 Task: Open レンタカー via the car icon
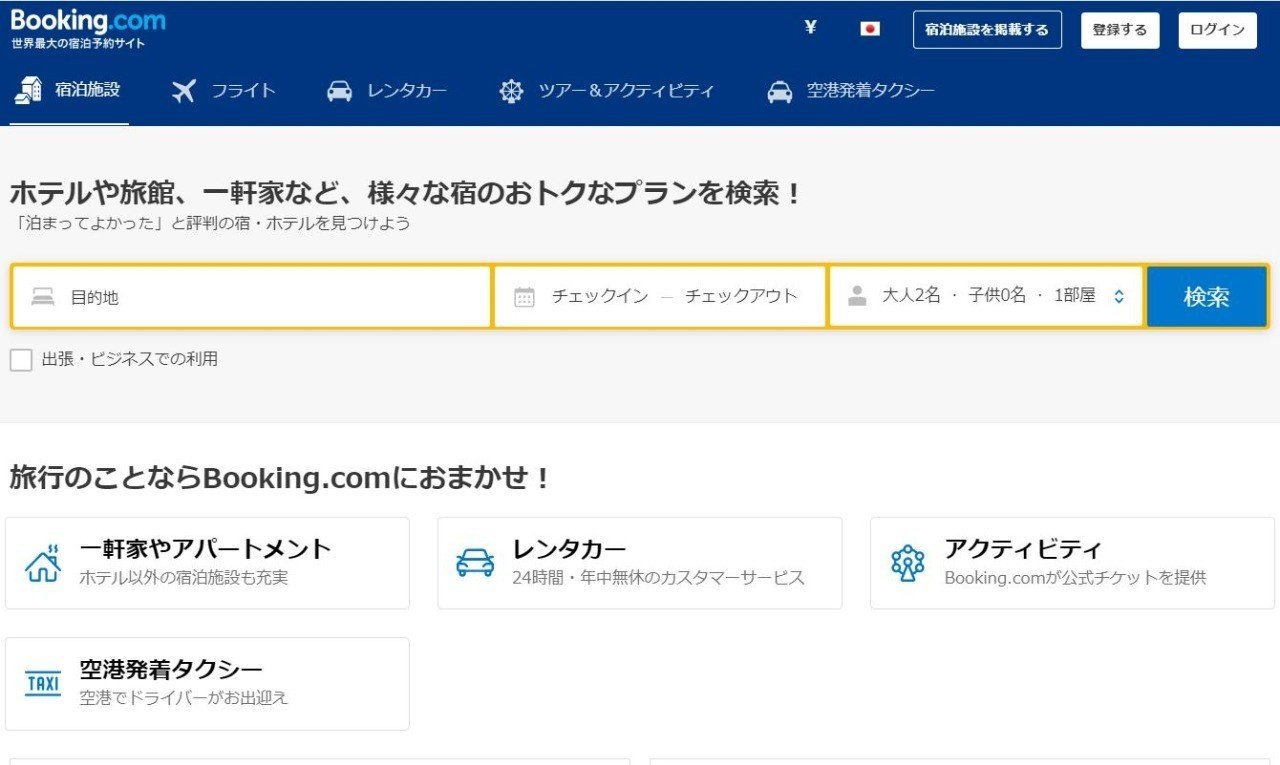[x=340, y=90]
